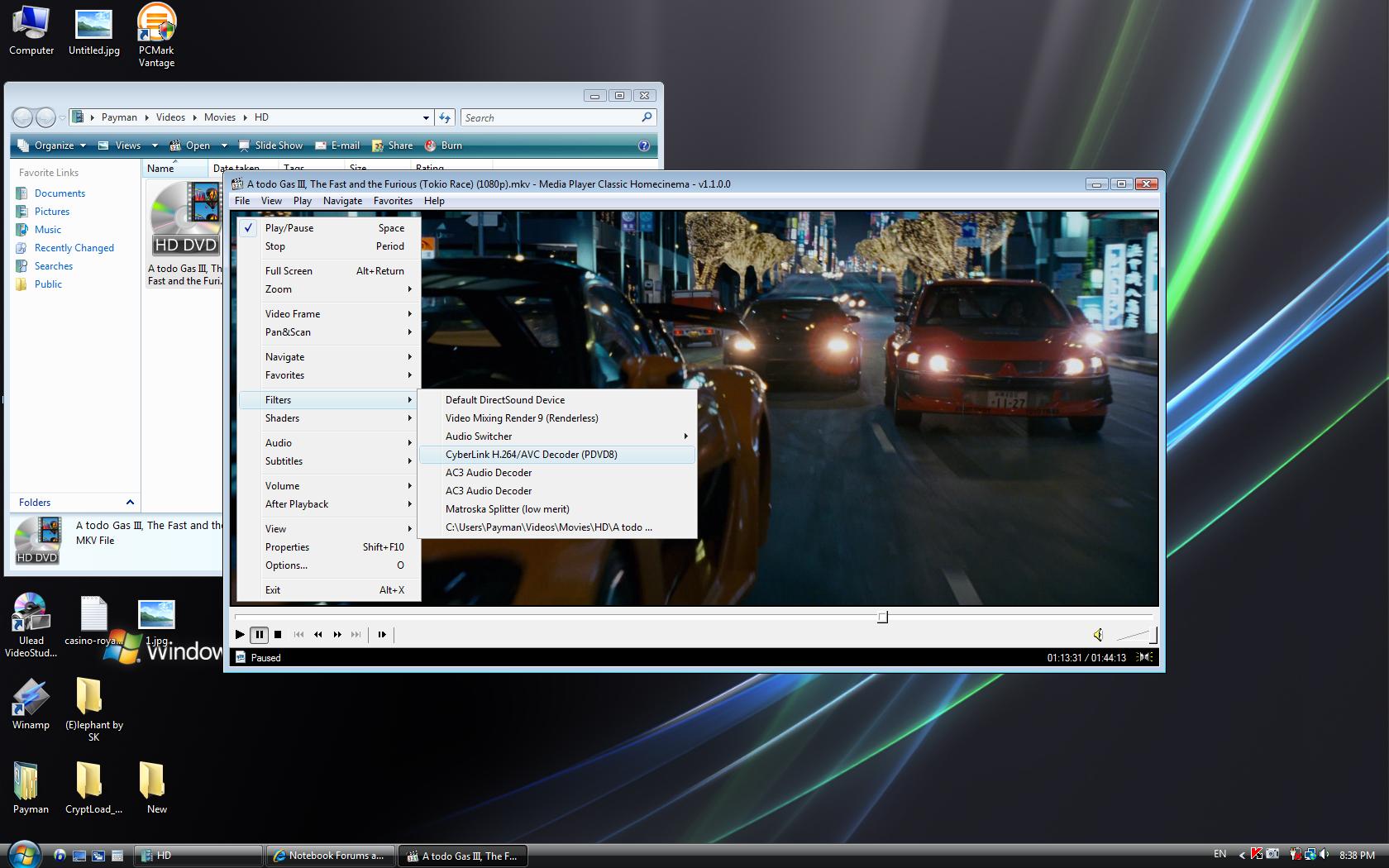Select Stop in the Play menu
Image resolution: width=1389 pixels, height=868 pixels.
[x=329, y=246]
